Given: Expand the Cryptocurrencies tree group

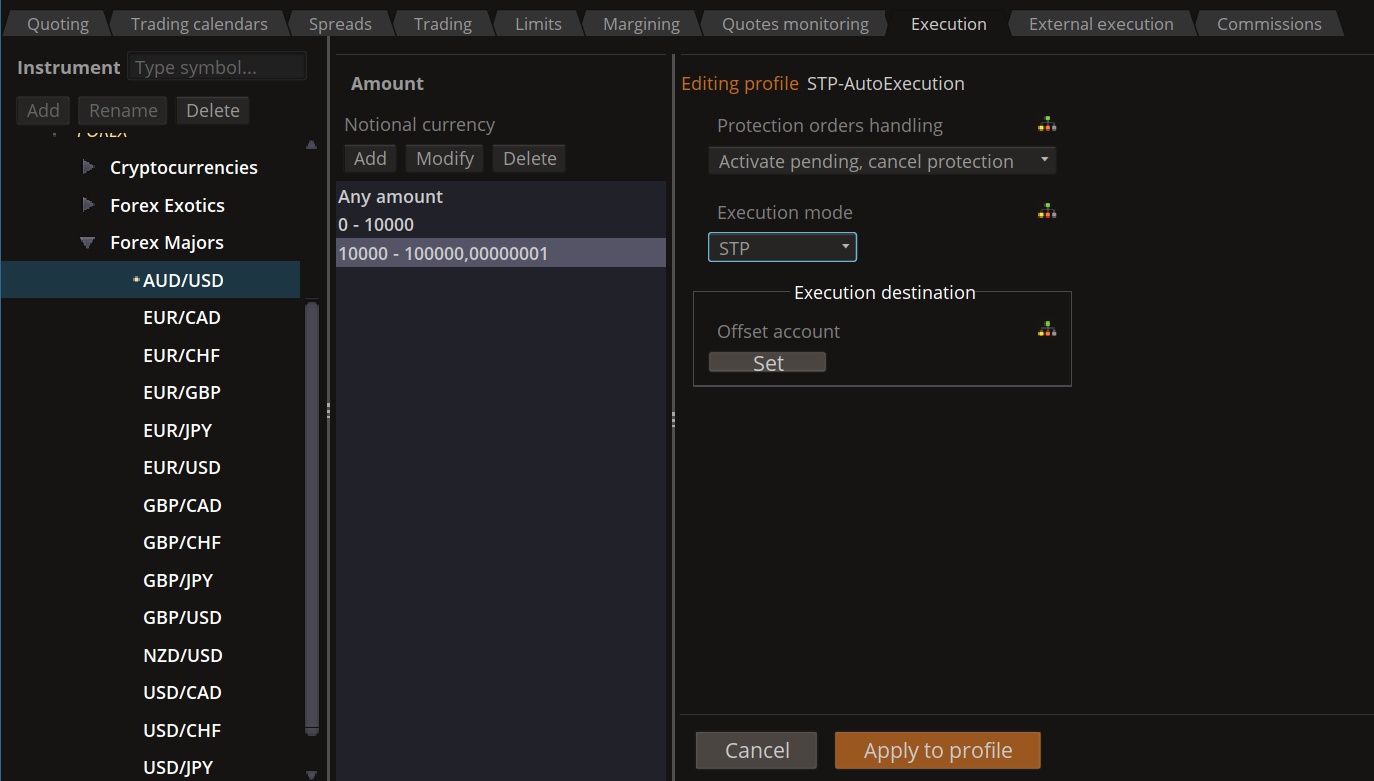Looking at the screenshot, I should (88, 168).
